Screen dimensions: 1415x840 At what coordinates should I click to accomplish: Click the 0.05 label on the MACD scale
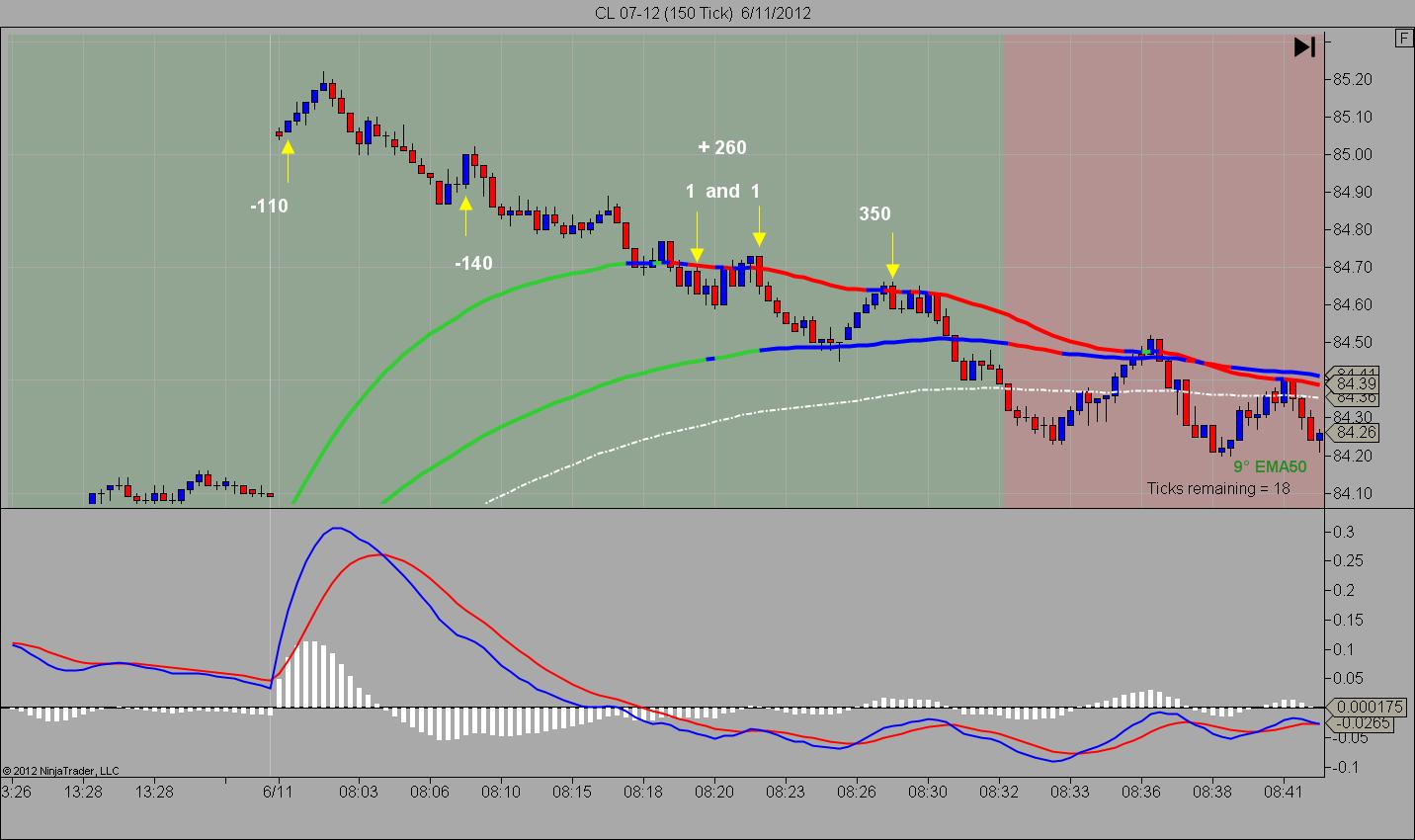click(x=1348, y=679)
